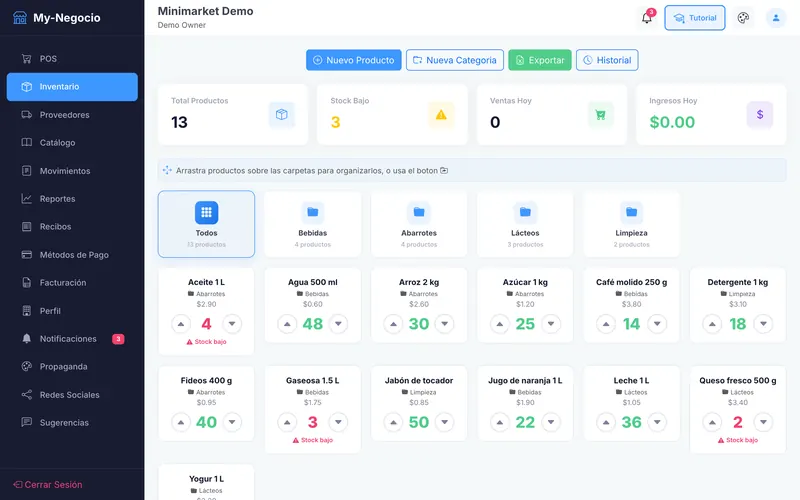Click the My-Negocio store logo
800x500 pixels.
(x=20, y=17)
